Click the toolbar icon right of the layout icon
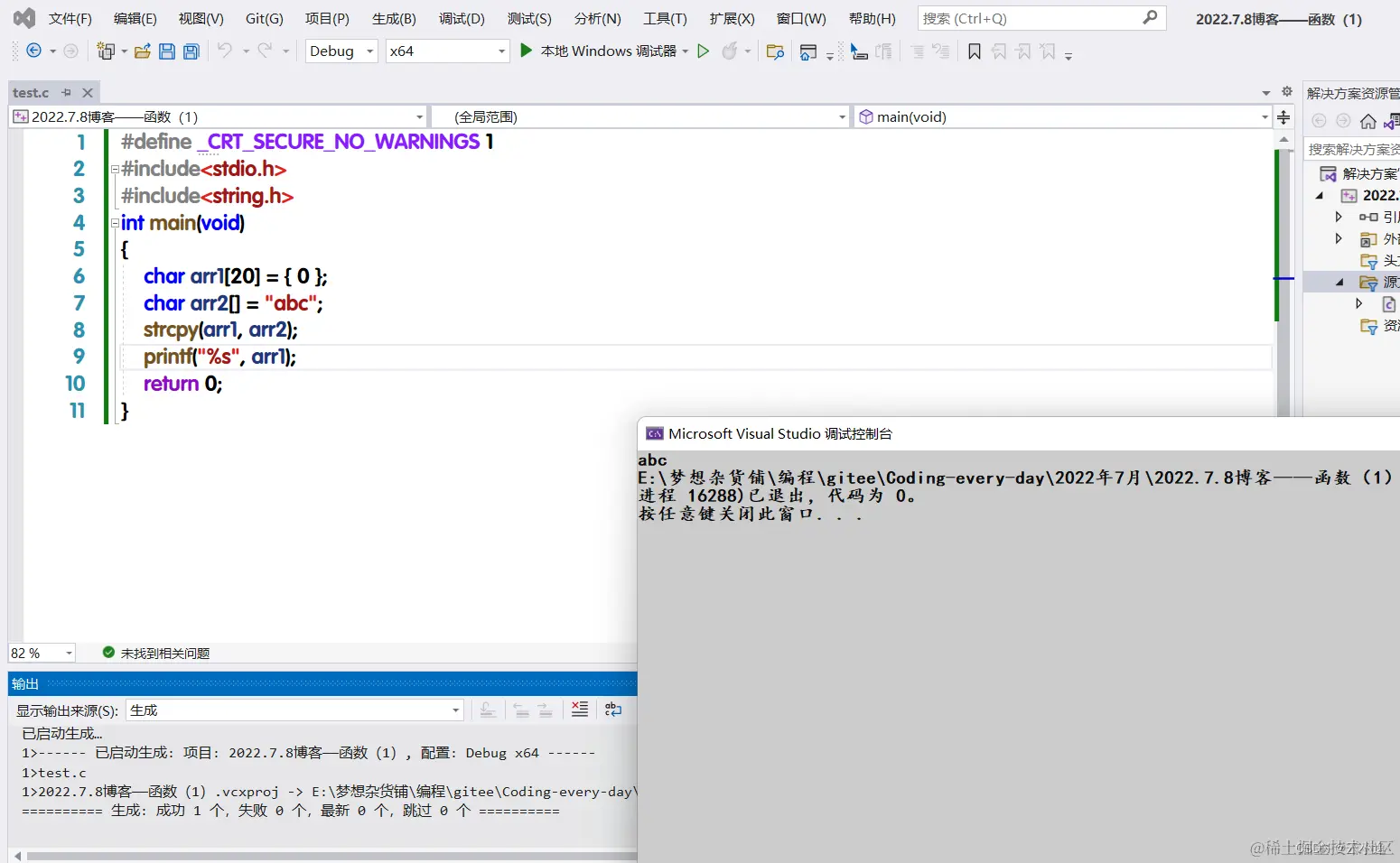1400x863 pixels. coord(859,51)
